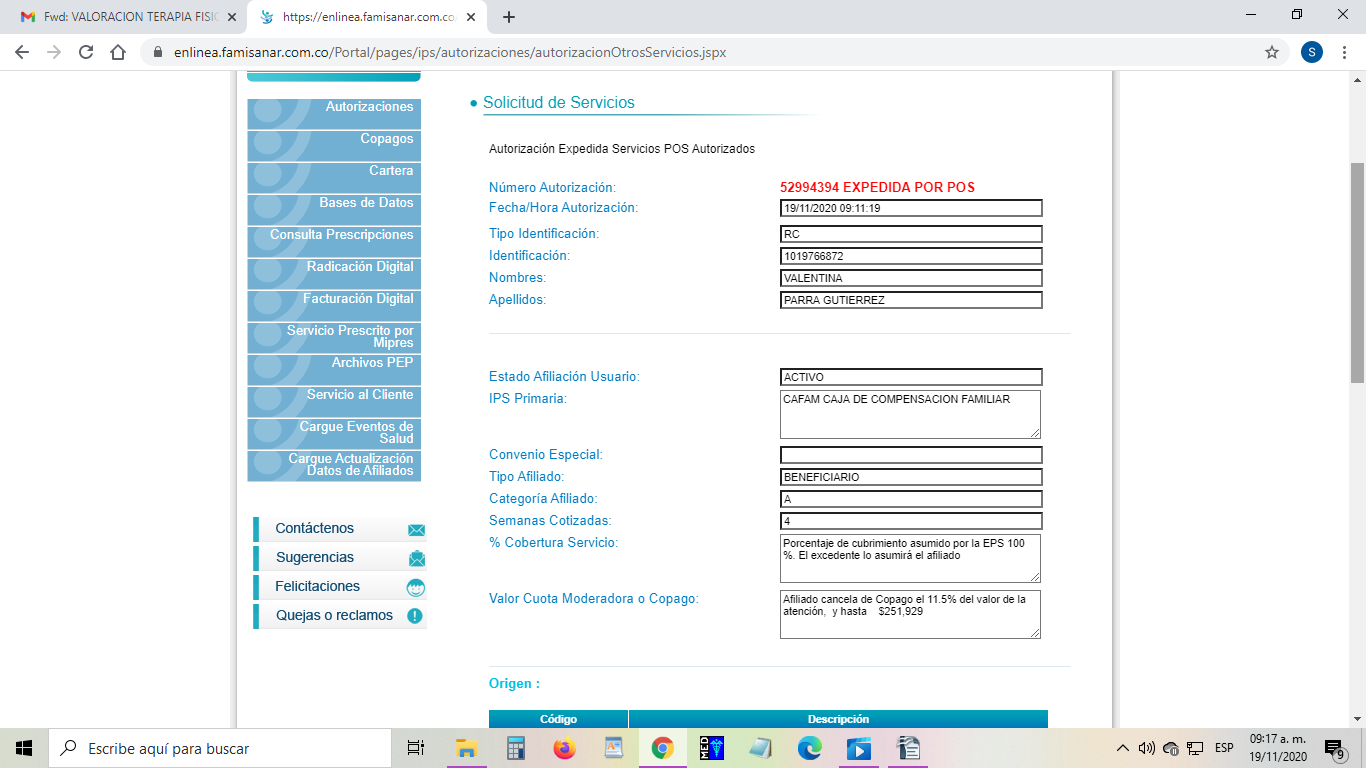Screen dimensions: 1366x768
Task: Go to the browser home page icon
Action: pos(118,52)
